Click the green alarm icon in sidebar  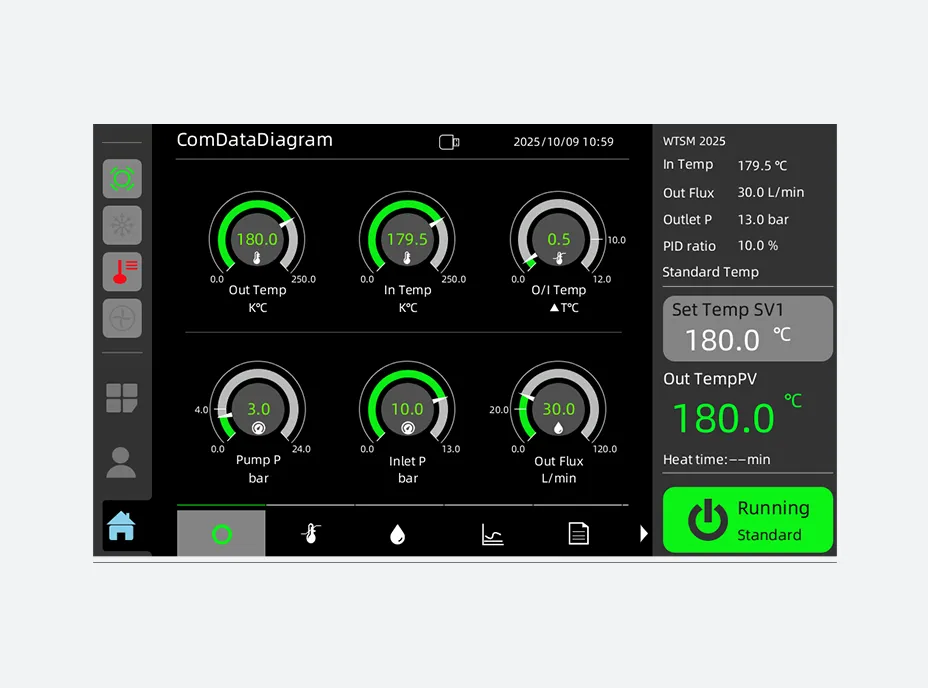(x=122, y=179)
